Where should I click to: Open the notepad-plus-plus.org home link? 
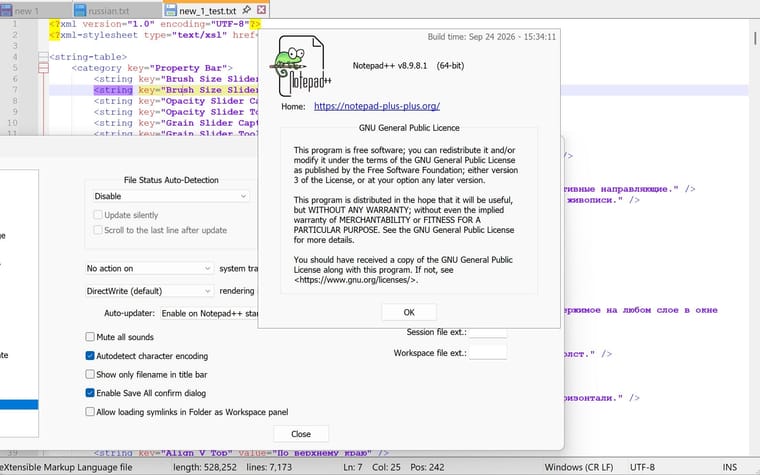pyautogui.click(x=377, y=106)
